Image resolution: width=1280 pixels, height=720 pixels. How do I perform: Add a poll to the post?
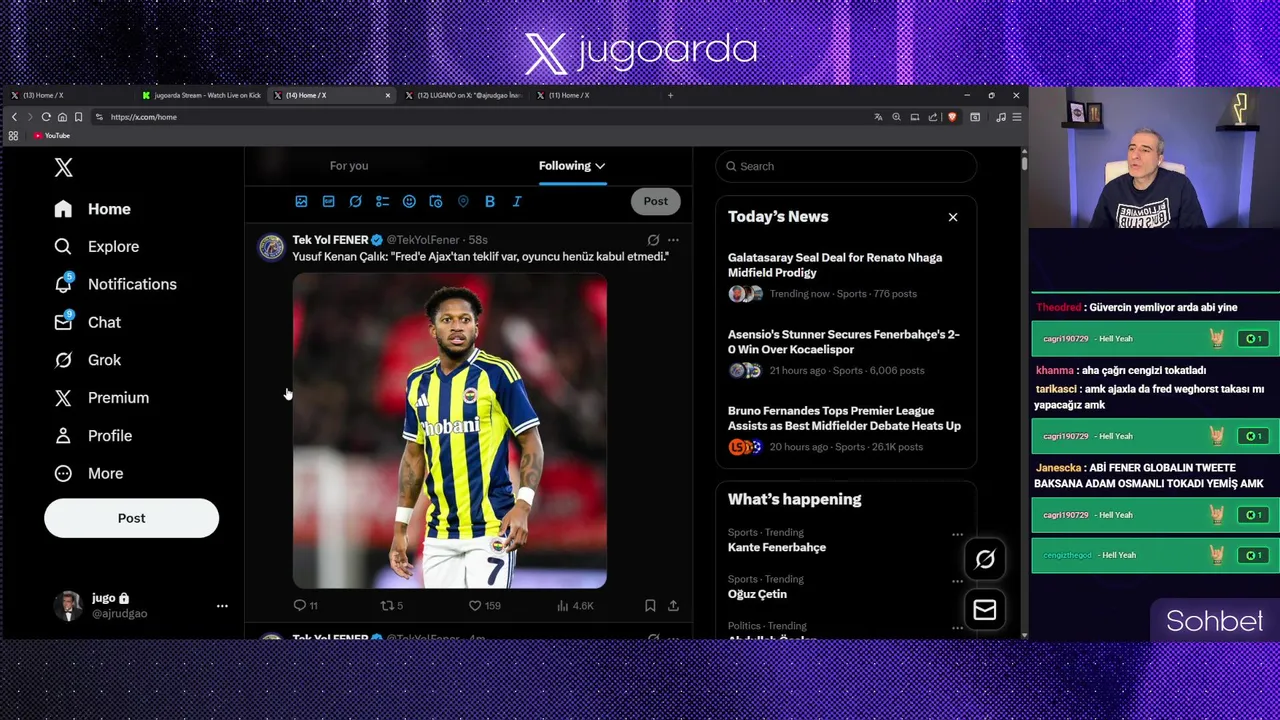pyautogui.click(x=382, y=202)
